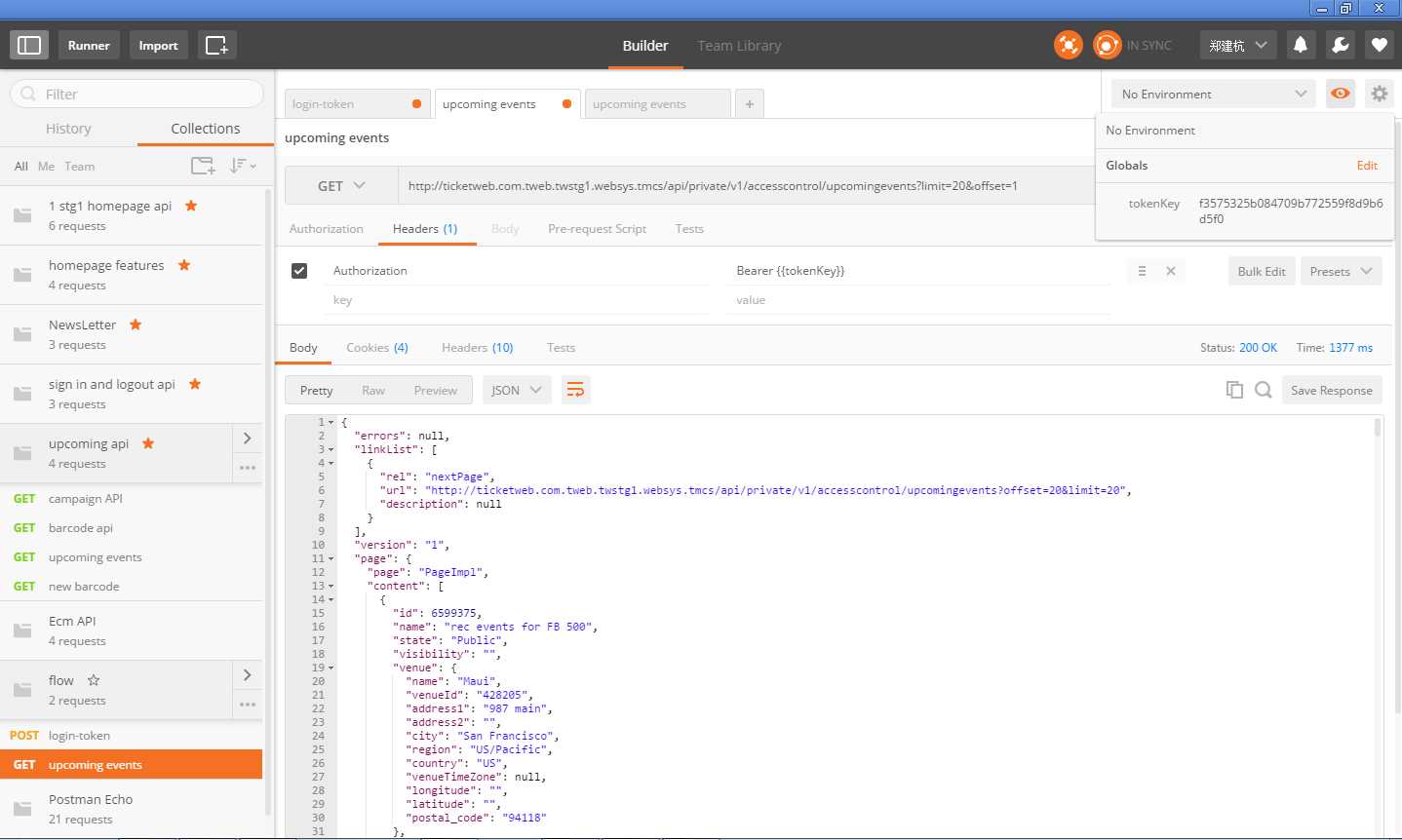Uncheck the Authorization header checkbox
This screenshot has width=1402, height=840.
[299, 271]
